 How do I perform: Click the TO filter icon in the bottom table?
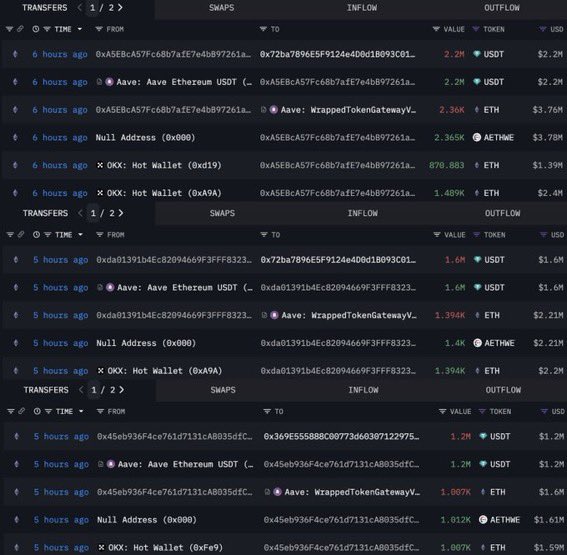[x=267, y=411]
